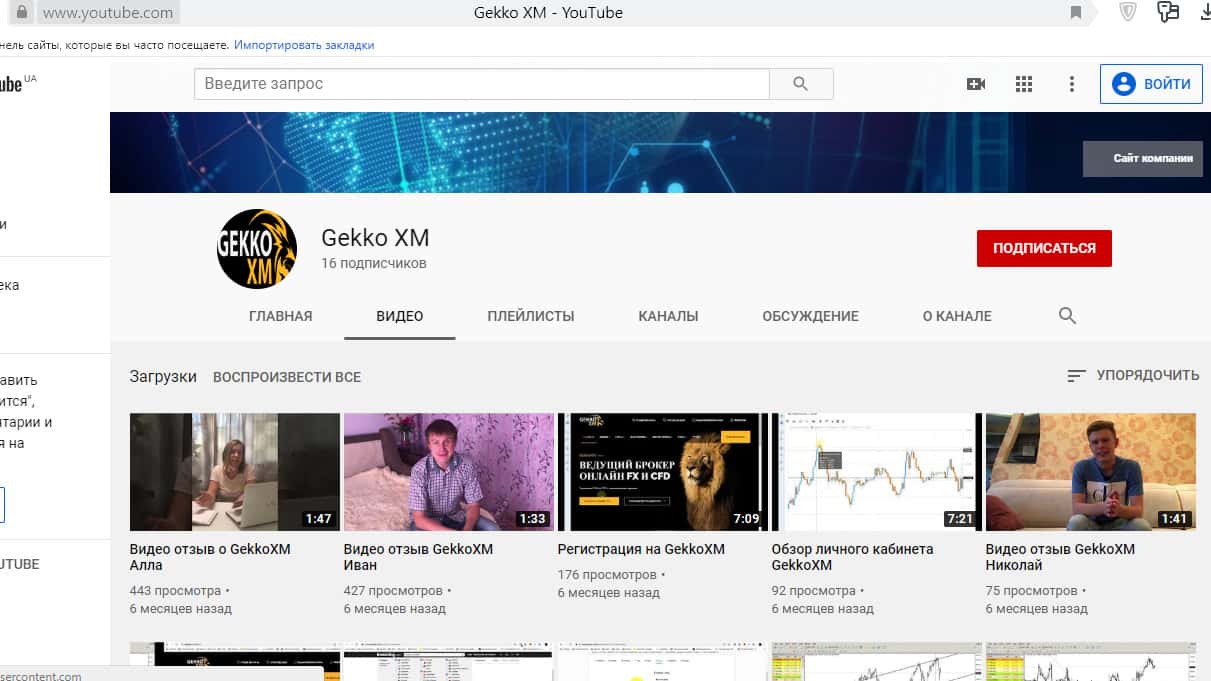Click the Gekko XM channel avatar

[x=257, y=249]
